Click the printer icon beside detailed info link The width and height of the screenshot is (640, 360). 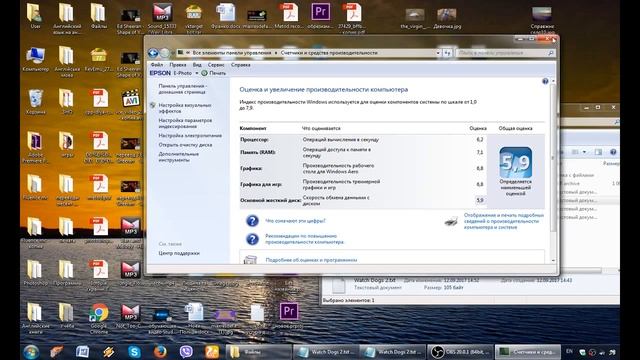point(451,221)
